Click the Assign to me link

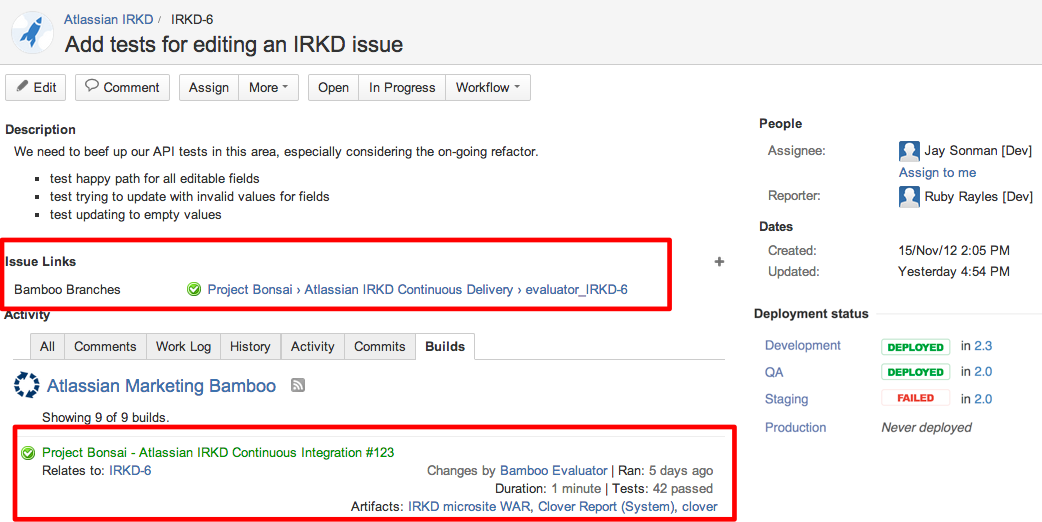pyautogui.click(x=937, y=173)
